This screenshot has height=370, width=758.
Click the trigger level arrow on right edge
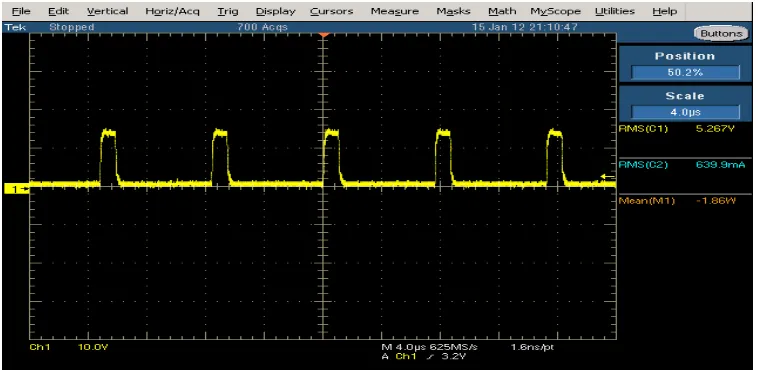tap(608, 177)
